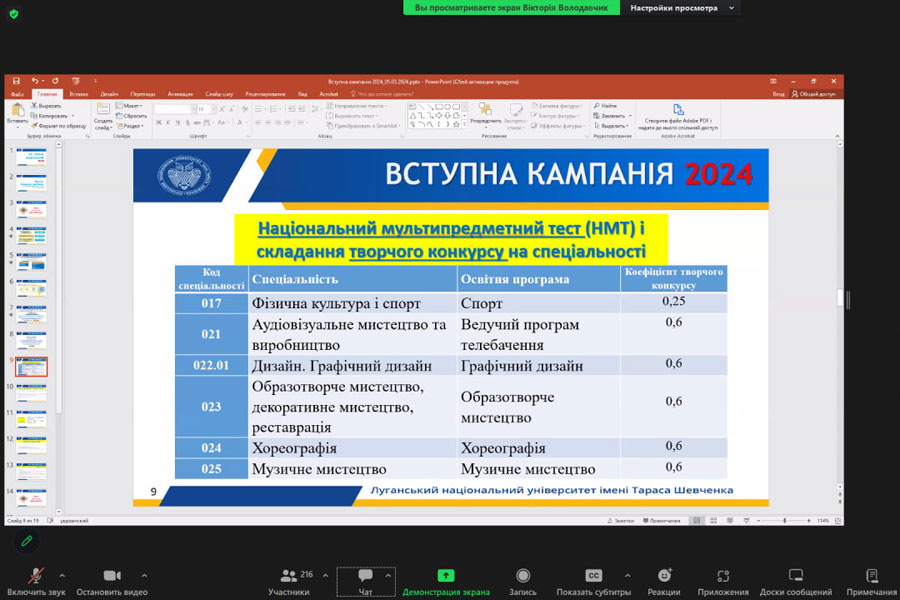The image size is (900, 600).
Task: Click the Общий доступ share button
Action: (x=815, y=94)
